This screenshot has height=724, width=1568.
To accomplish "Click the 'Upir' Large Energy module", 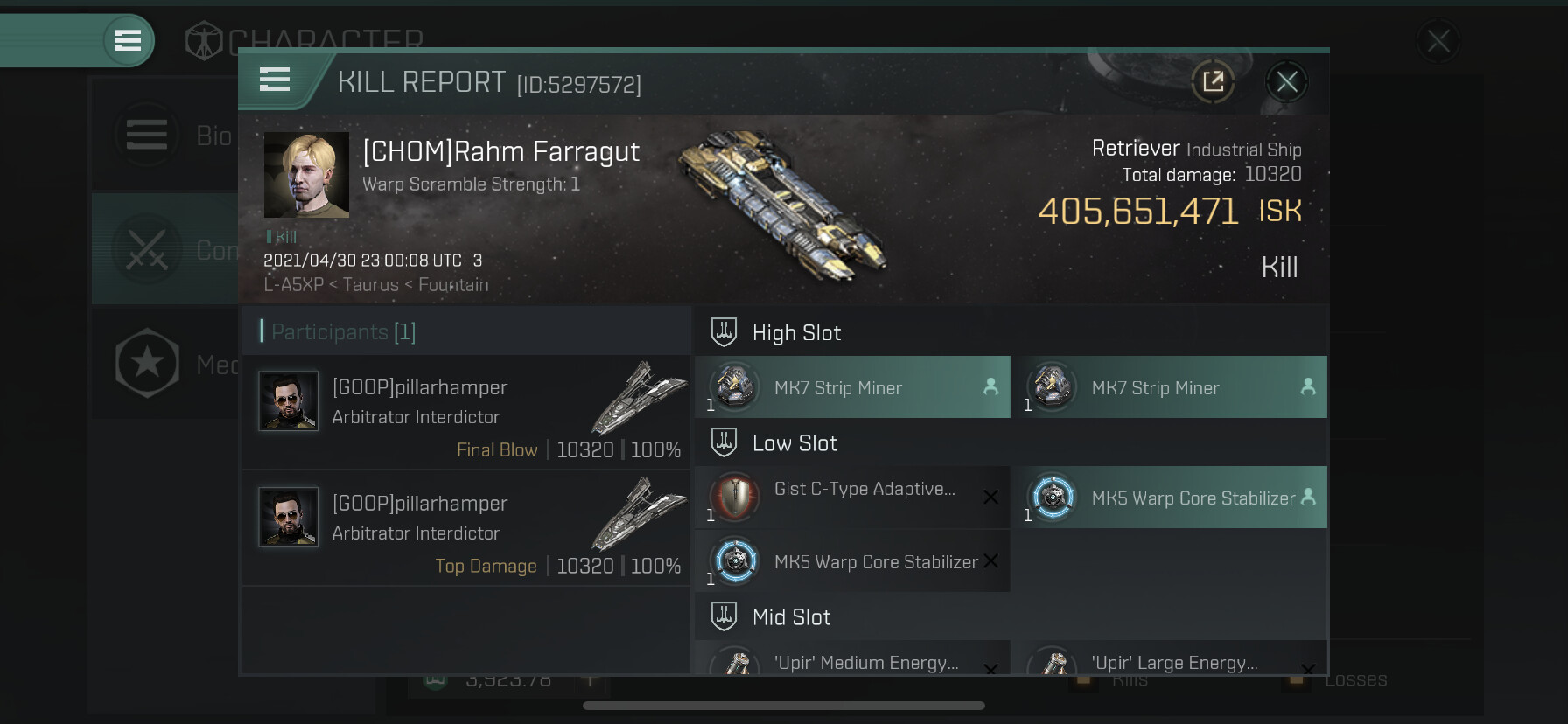I will coord(1170,659).
